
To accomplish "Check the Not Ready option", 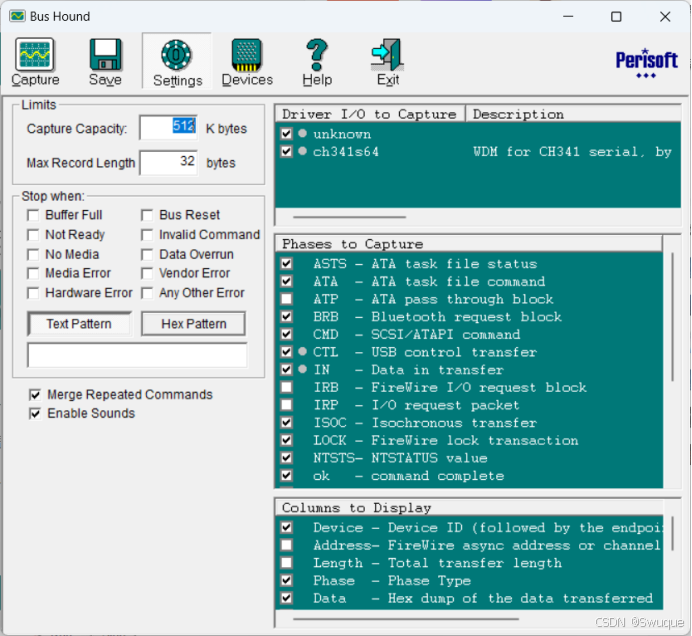I will click(x=33, y=235).
